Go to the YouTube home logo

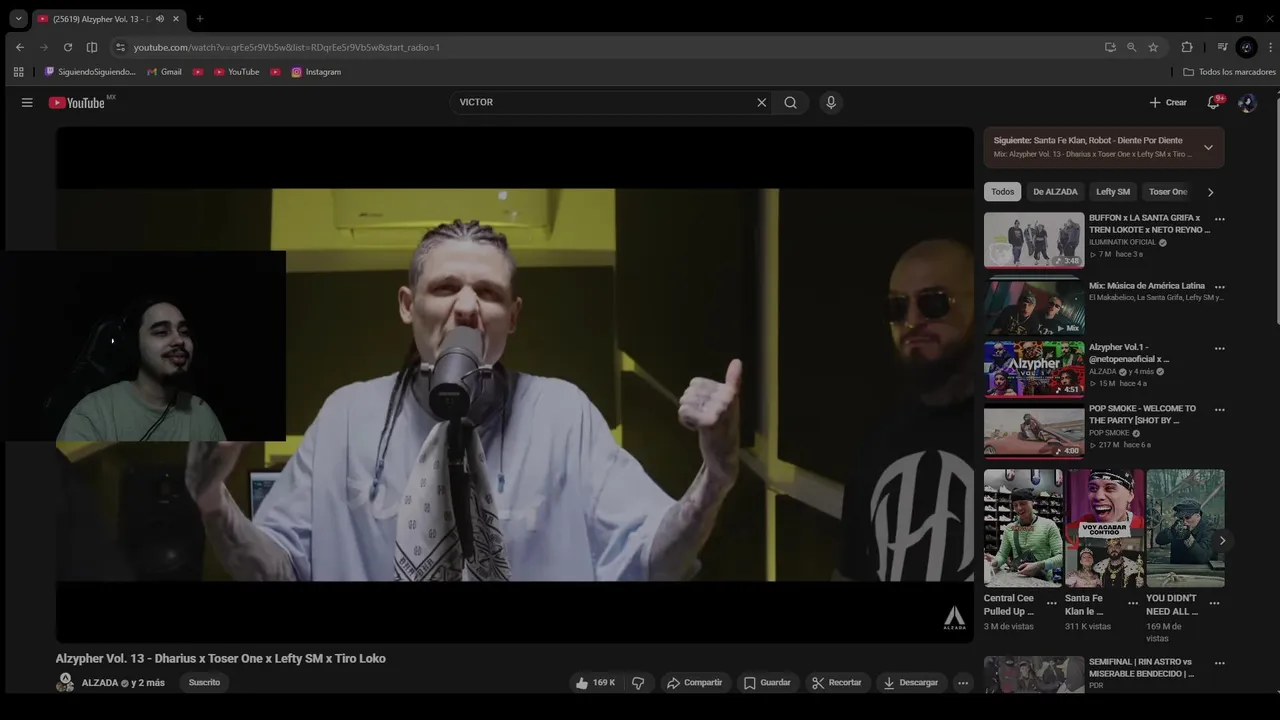point(77,102)
